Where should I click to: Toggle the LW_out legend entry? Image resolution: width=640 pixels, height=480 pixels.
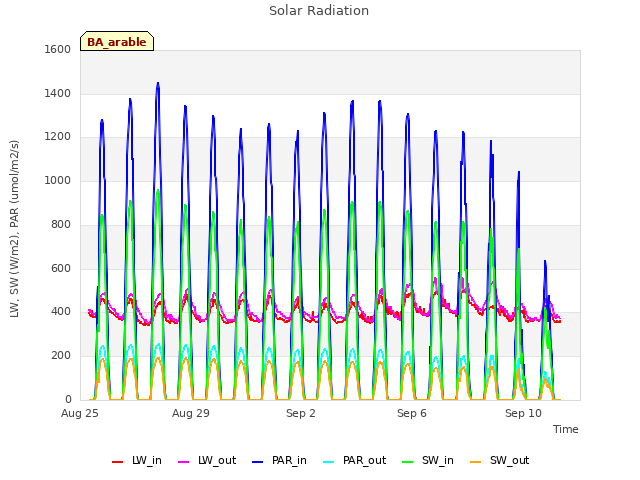(207, 461)
